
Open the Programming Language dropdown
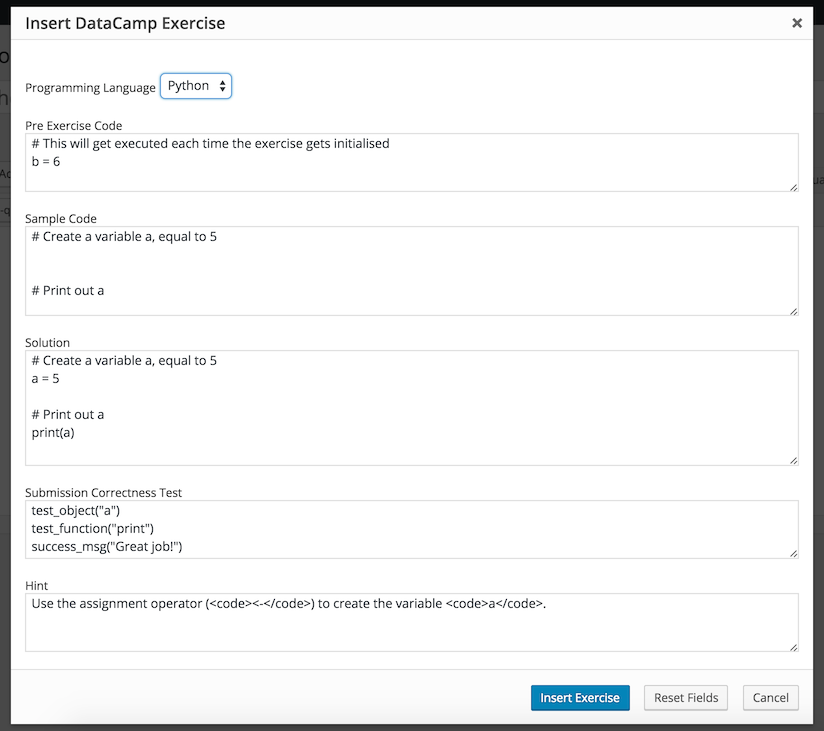tap(196, 86)
